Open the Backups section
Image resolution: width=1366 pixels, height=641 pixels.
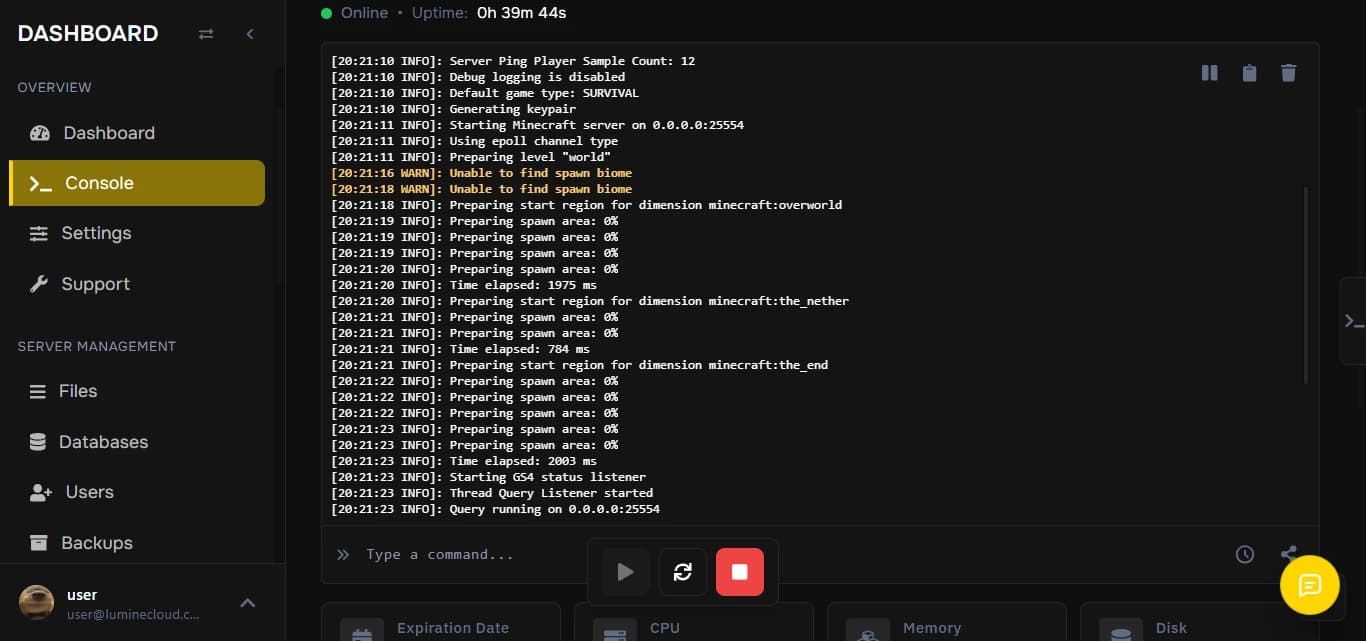pyautogui.click(x=137, y=543)
